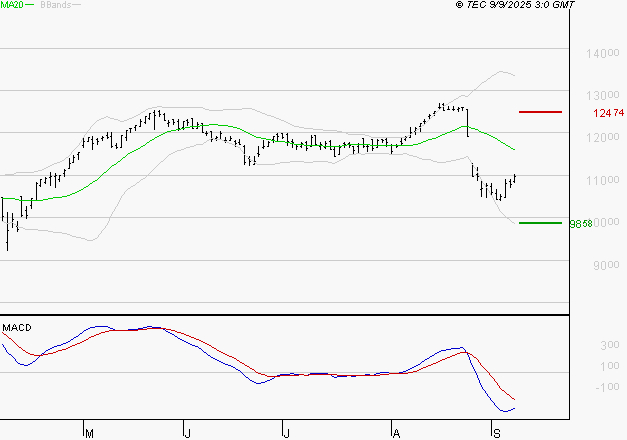627x440 pixels.
Task: Click the 100 MACD scale label
Action: click(610, 366)
